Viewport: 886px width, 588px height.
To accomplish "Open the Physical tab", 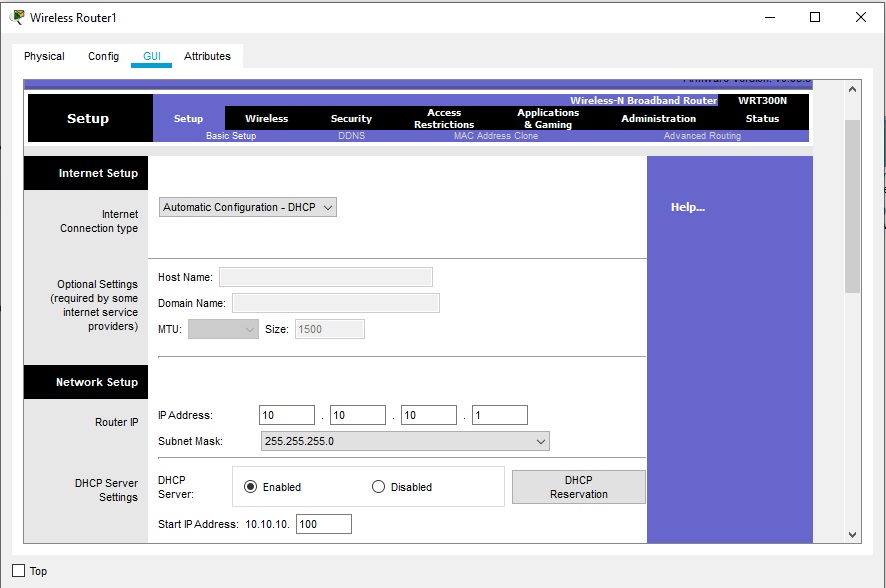I will (x=44, y=56).
